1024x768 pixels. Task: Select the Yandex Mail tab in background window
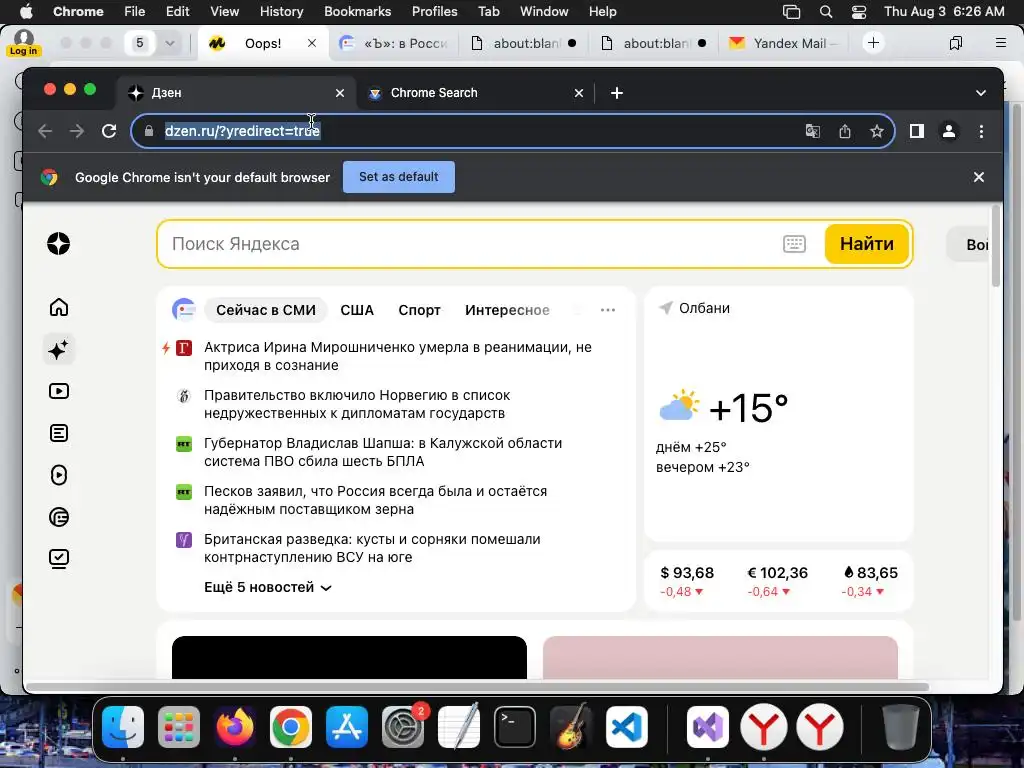point(782,43)
